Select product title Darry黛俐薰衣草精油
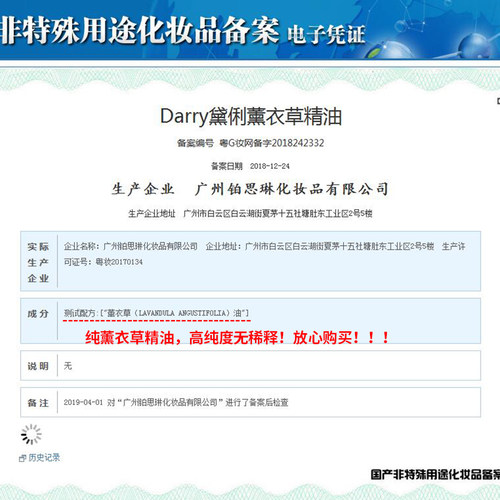Viewport: 500px width, 500px height. tap(251, 116)
